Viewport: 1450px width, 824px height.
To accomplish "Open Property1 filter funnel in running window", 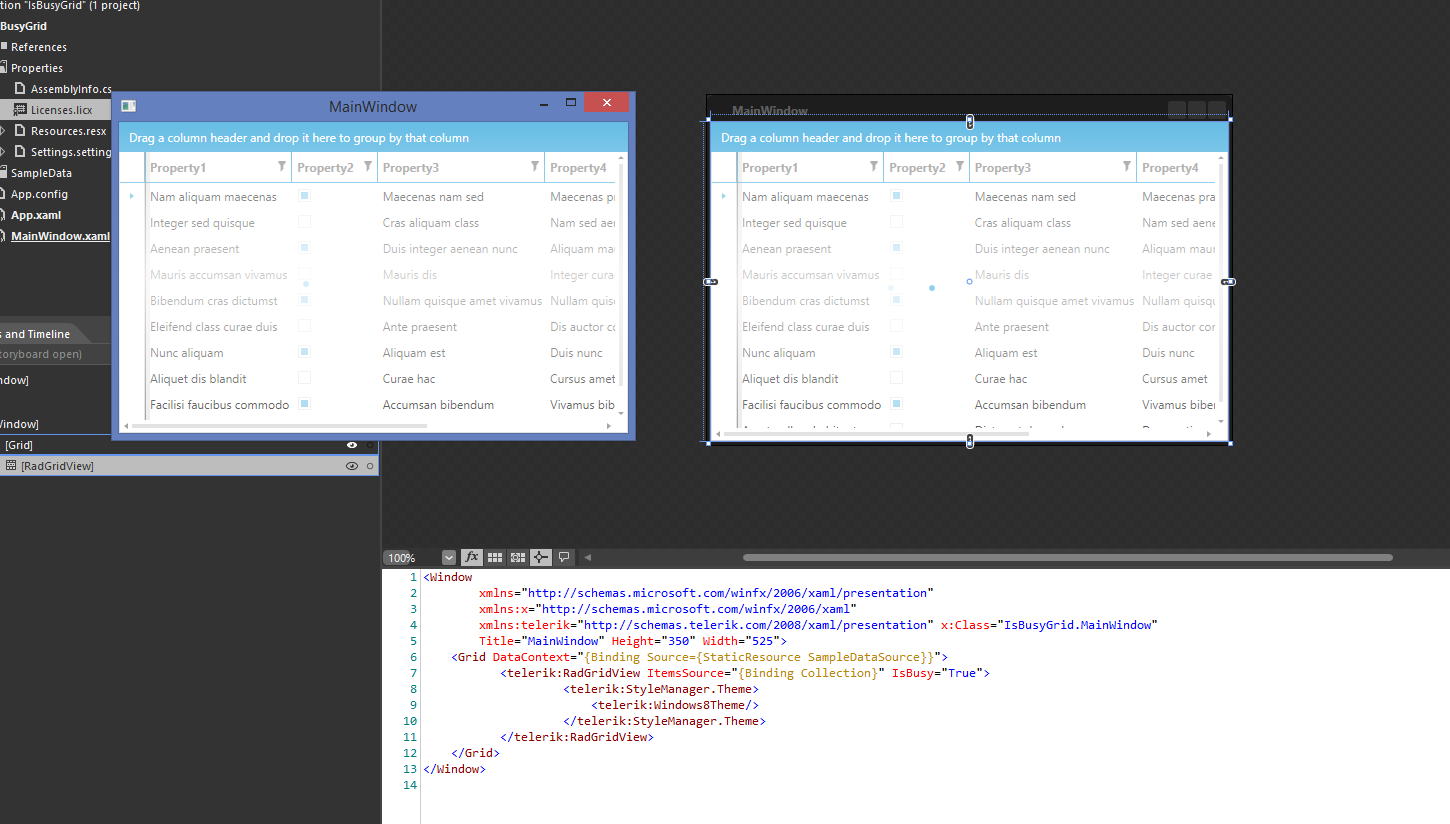I will [282, 167].
